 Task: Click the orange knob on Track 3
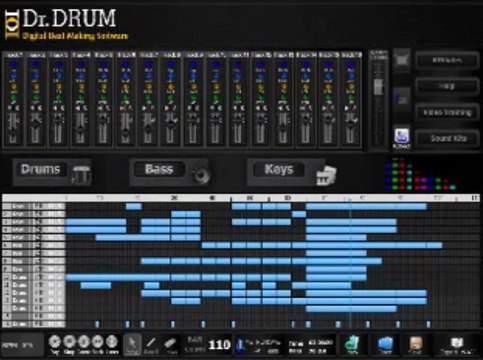coord(59,87)
